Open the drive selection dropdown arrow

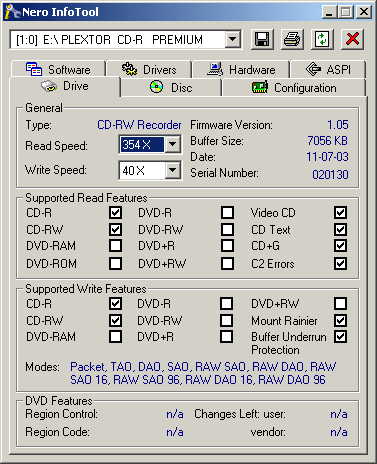(233, 40)
